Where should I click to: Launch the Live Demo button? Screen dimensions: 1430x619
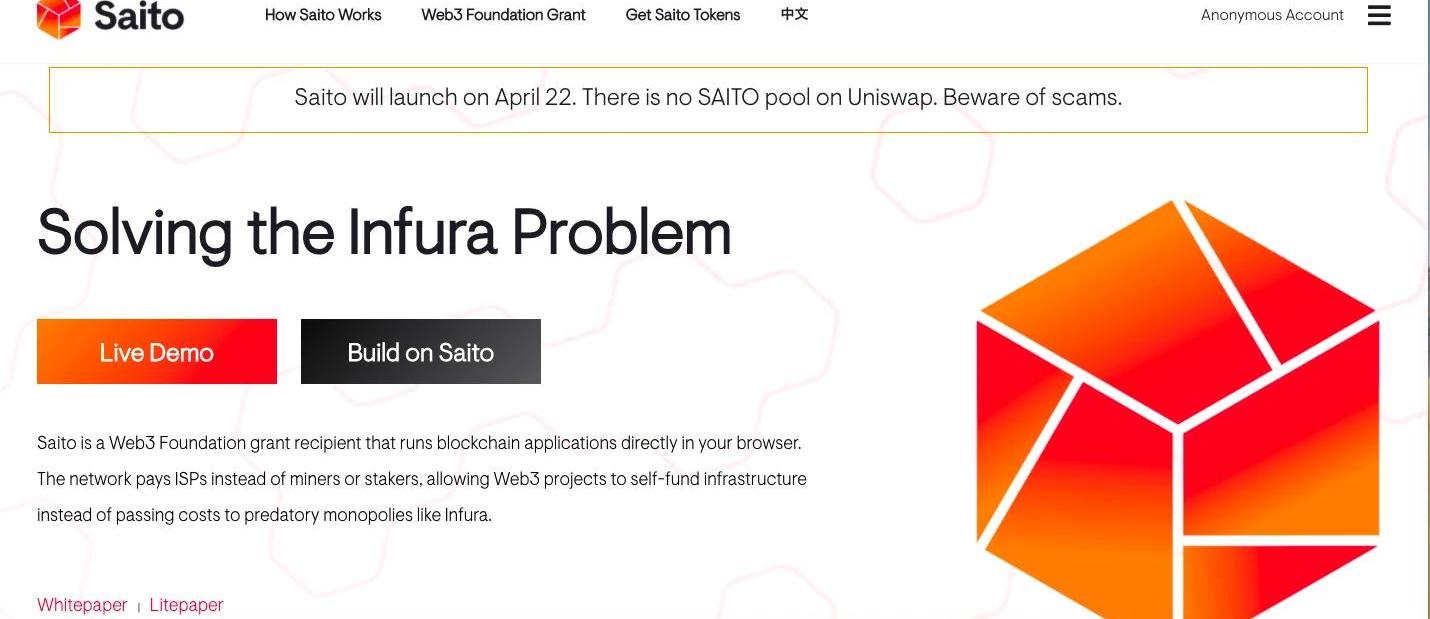pos(157,351)
